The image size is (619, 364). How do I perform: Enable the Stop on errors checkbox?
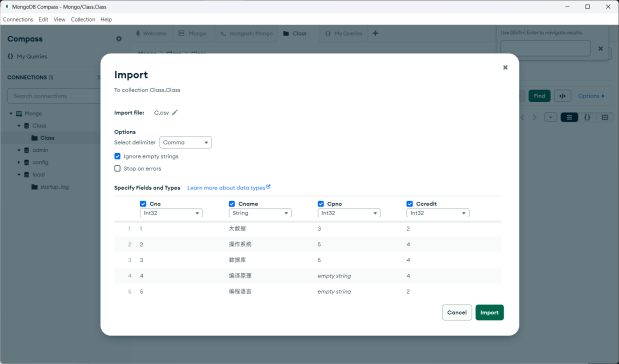[117, 169]
